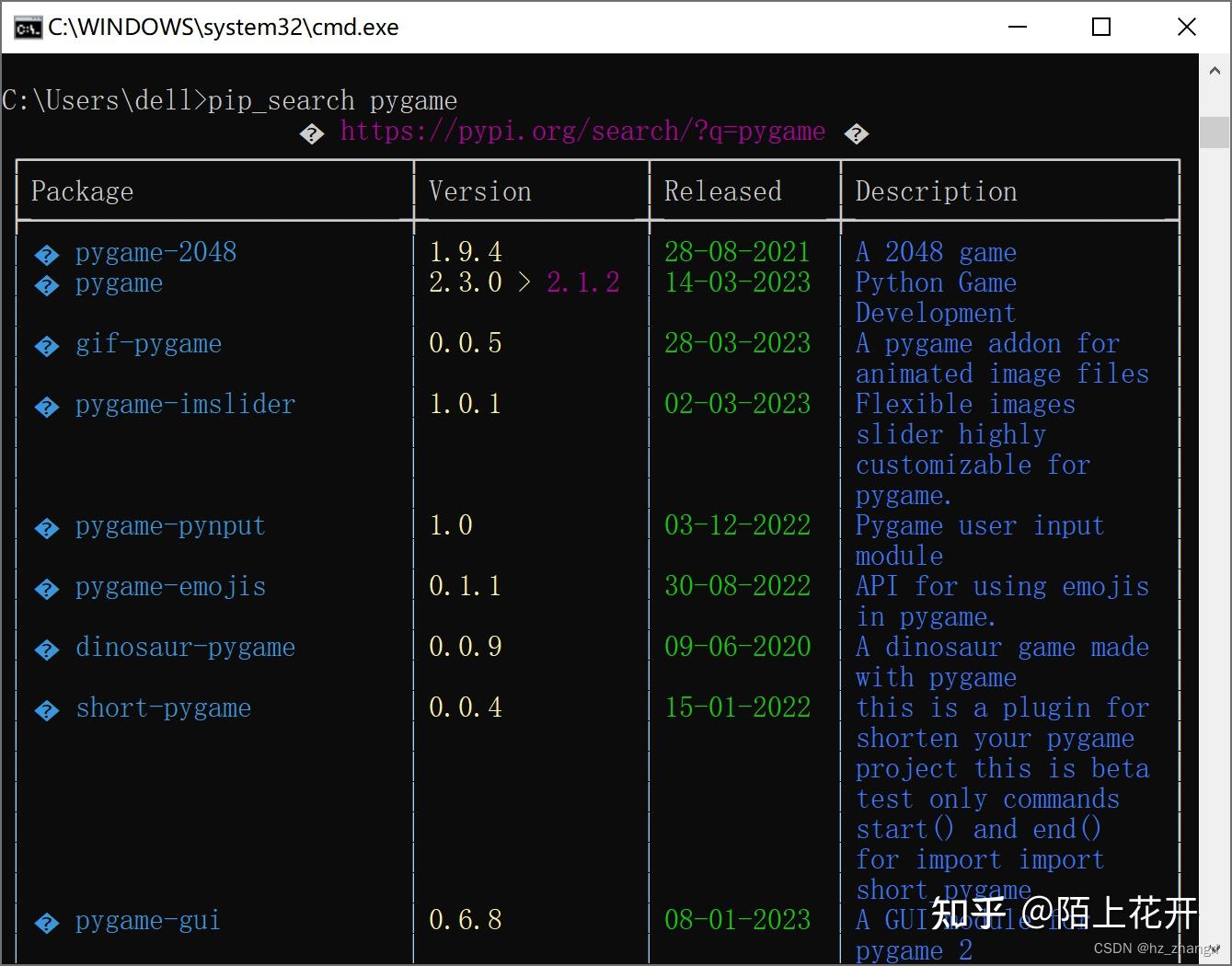Viewport: 1232px width, 966px height.
Task: Click the bullet icon beside pygame-gui
Action: pyautogui.click(x=46, y=922)
